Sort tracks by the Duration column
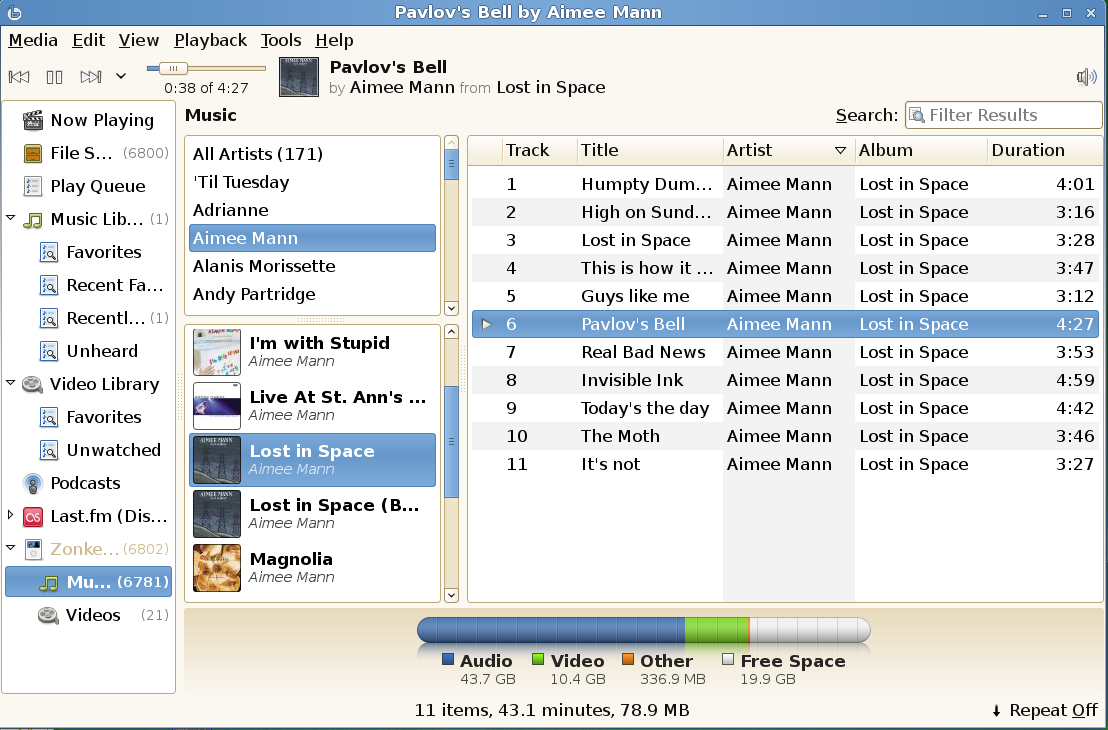The image size is (1108, 730). (1028, 150)
